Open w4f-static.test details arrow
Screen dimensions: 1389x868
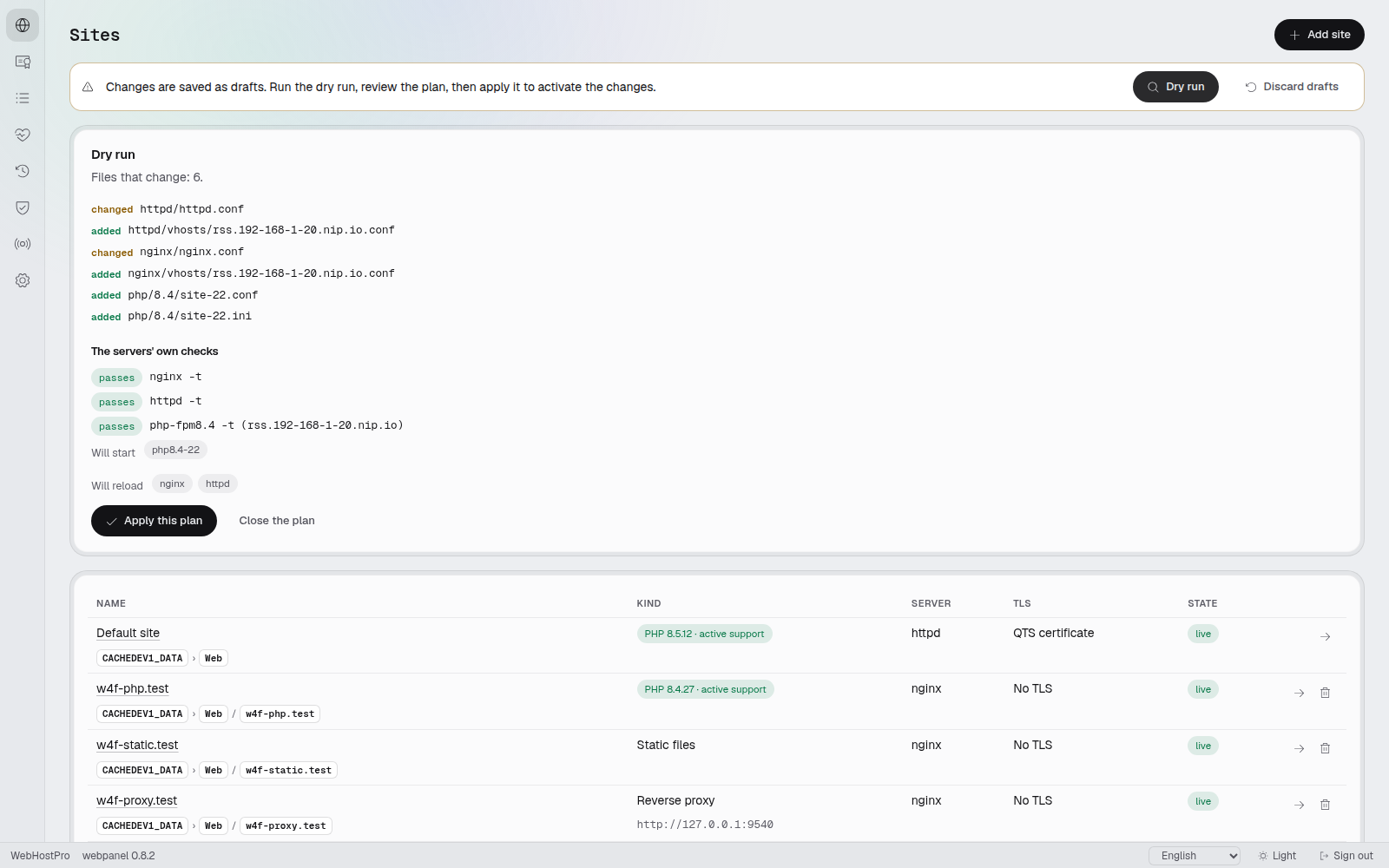(x=1300, y=748)
